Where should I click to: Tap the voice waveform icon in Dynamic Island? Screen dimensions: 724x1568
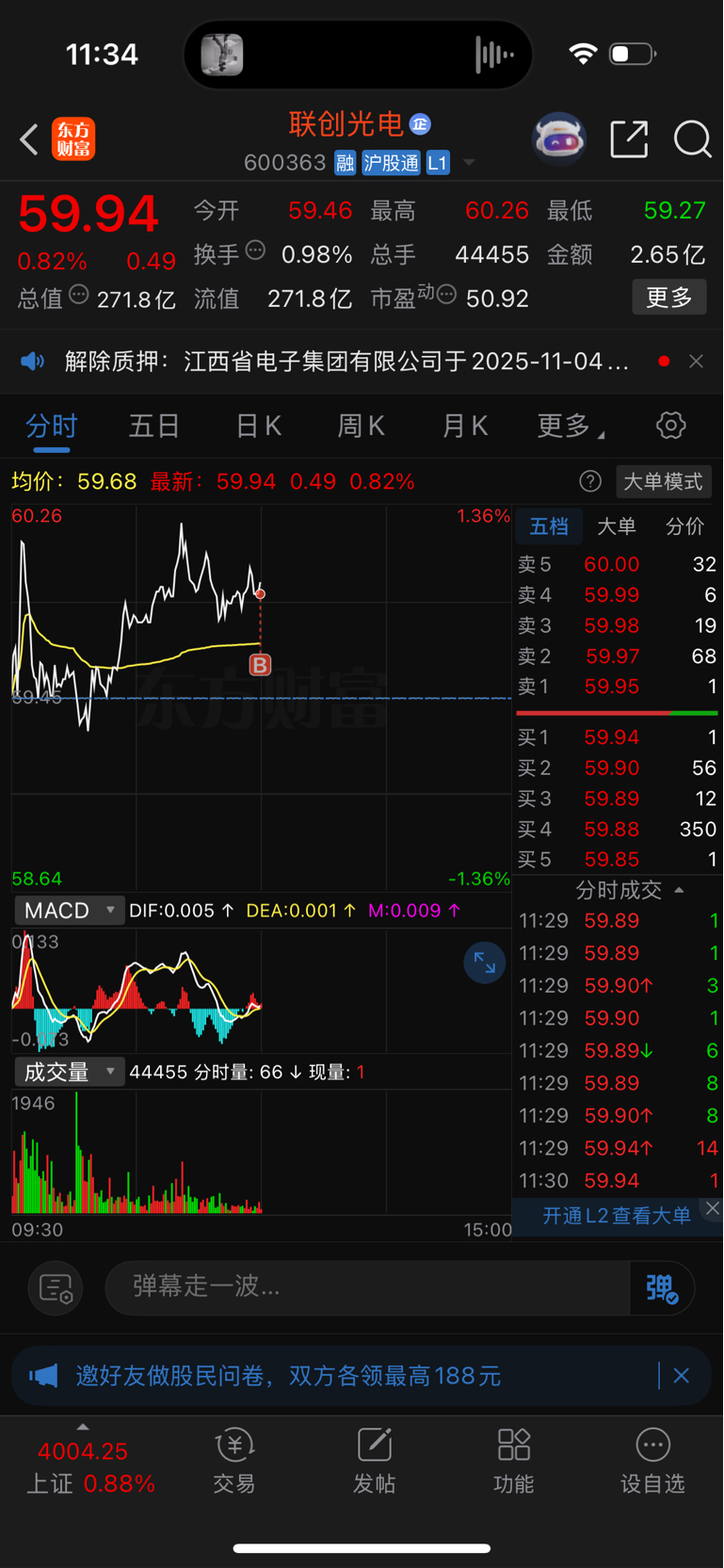494,55
